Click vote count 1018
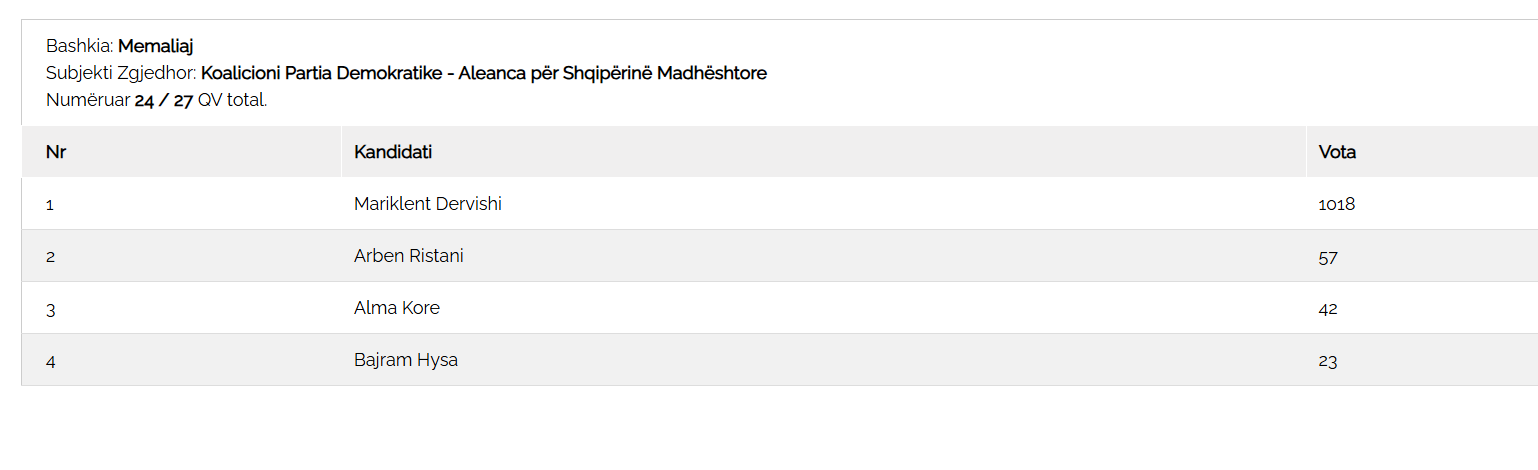The height and width of the screenshot is (470, 1538). coord(1337,204)
